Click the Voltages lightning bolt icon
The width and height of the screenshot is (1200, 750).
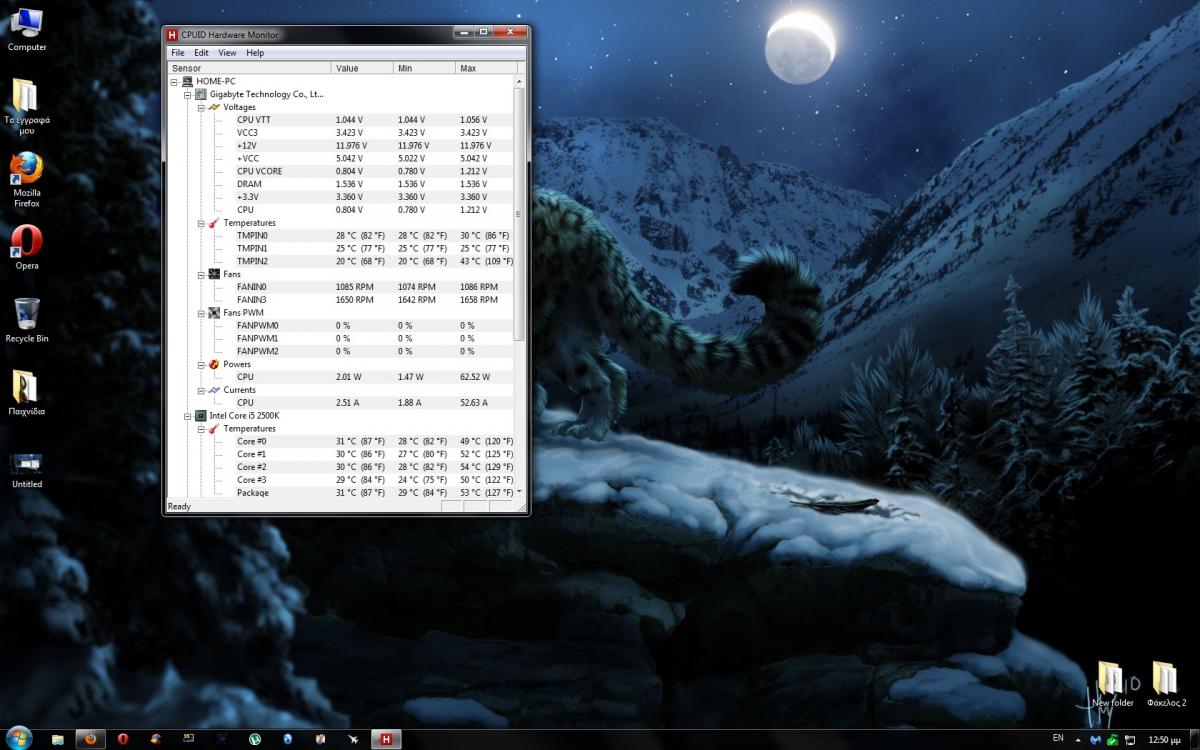(x=214, y=107)
